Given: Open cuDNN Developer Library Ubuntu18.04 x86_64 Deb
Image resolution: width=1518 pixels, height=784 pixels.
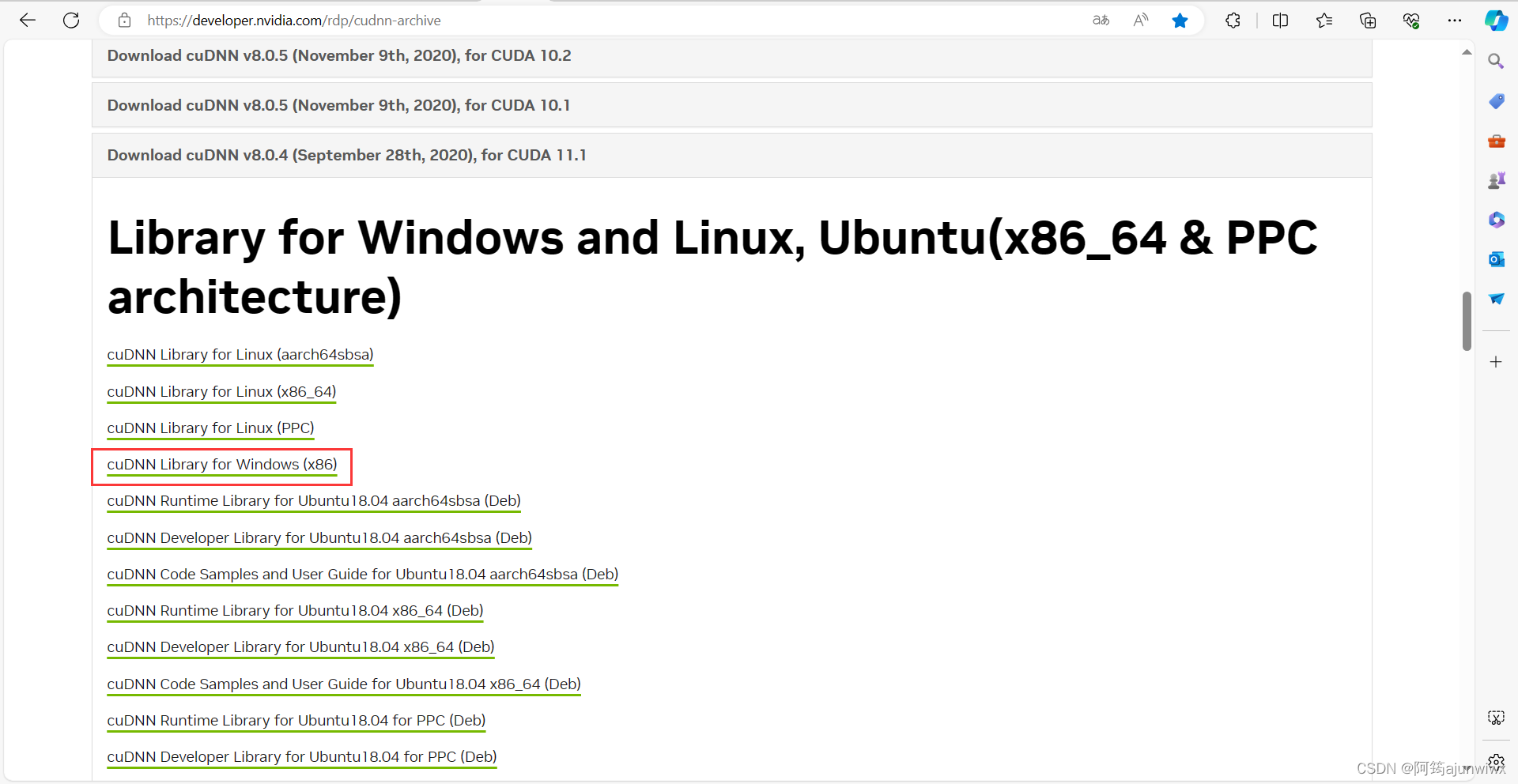Looking at the screenshot, I should tap(300, 647).
